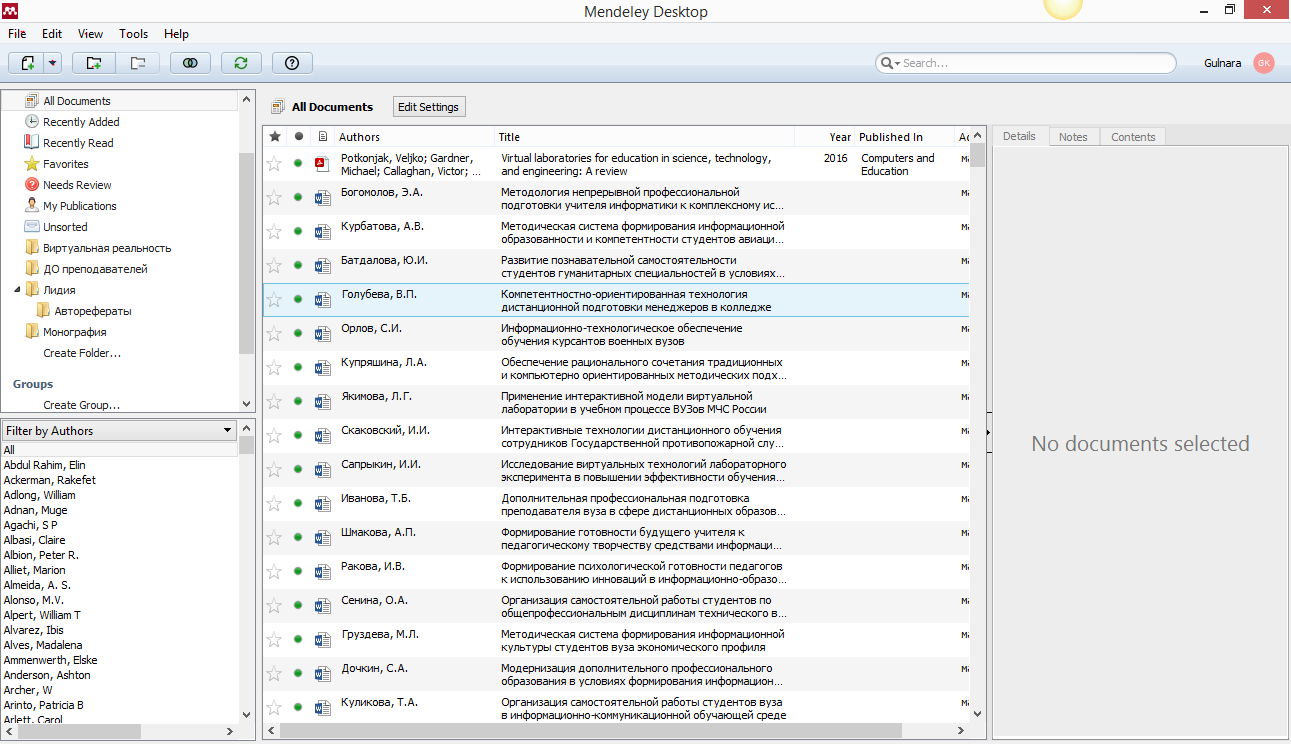Filter by author Adlong, William
Image resolution: width=1291 pixels, height=744 pixels.
39,495
